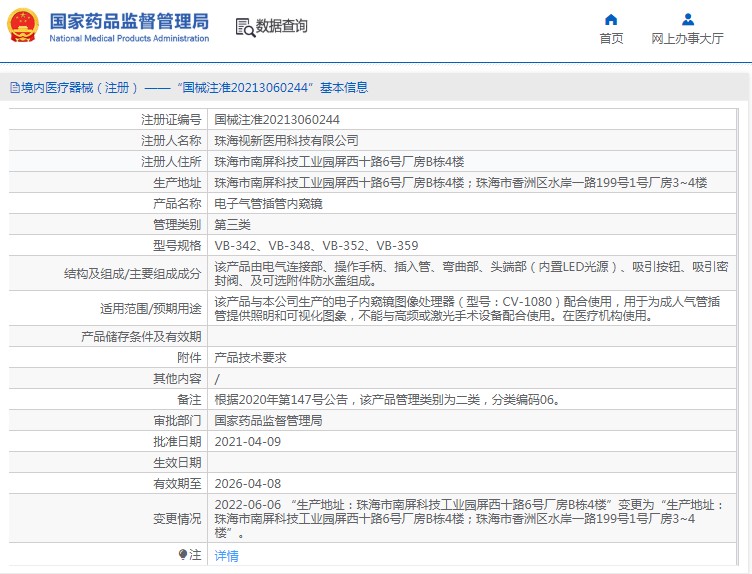This screenshot has height=574, width=752.
Task: Click the 数据查询 text label
Action: 282,27
